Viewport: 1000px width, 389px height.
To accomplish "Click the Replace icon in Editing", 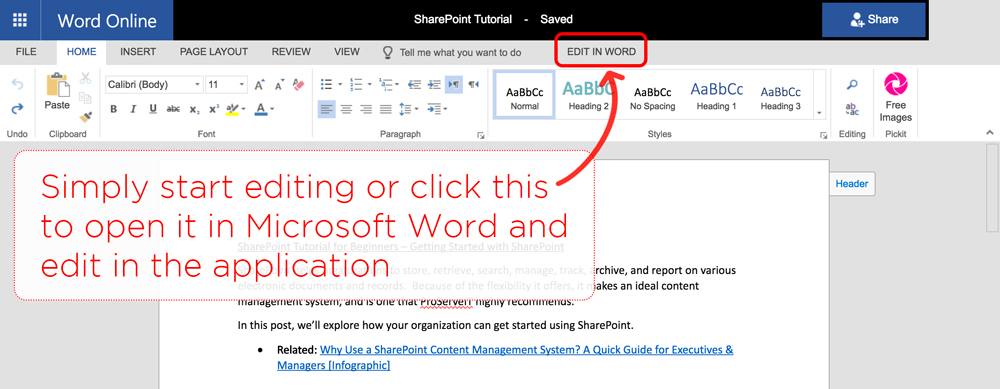I will coord(852,109).
